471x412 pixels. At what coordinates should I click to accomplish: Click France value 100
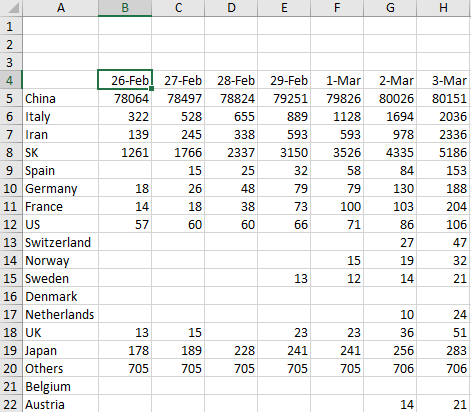point(337,206)
